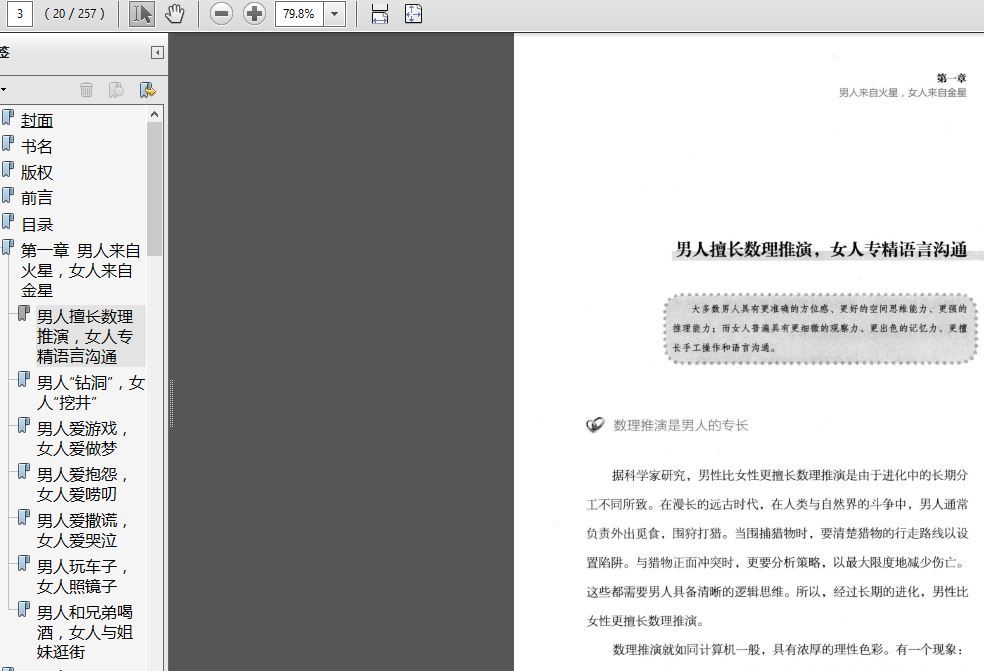Open bookmark 男人爱游戏，女人爱做梦

[84, 438]
